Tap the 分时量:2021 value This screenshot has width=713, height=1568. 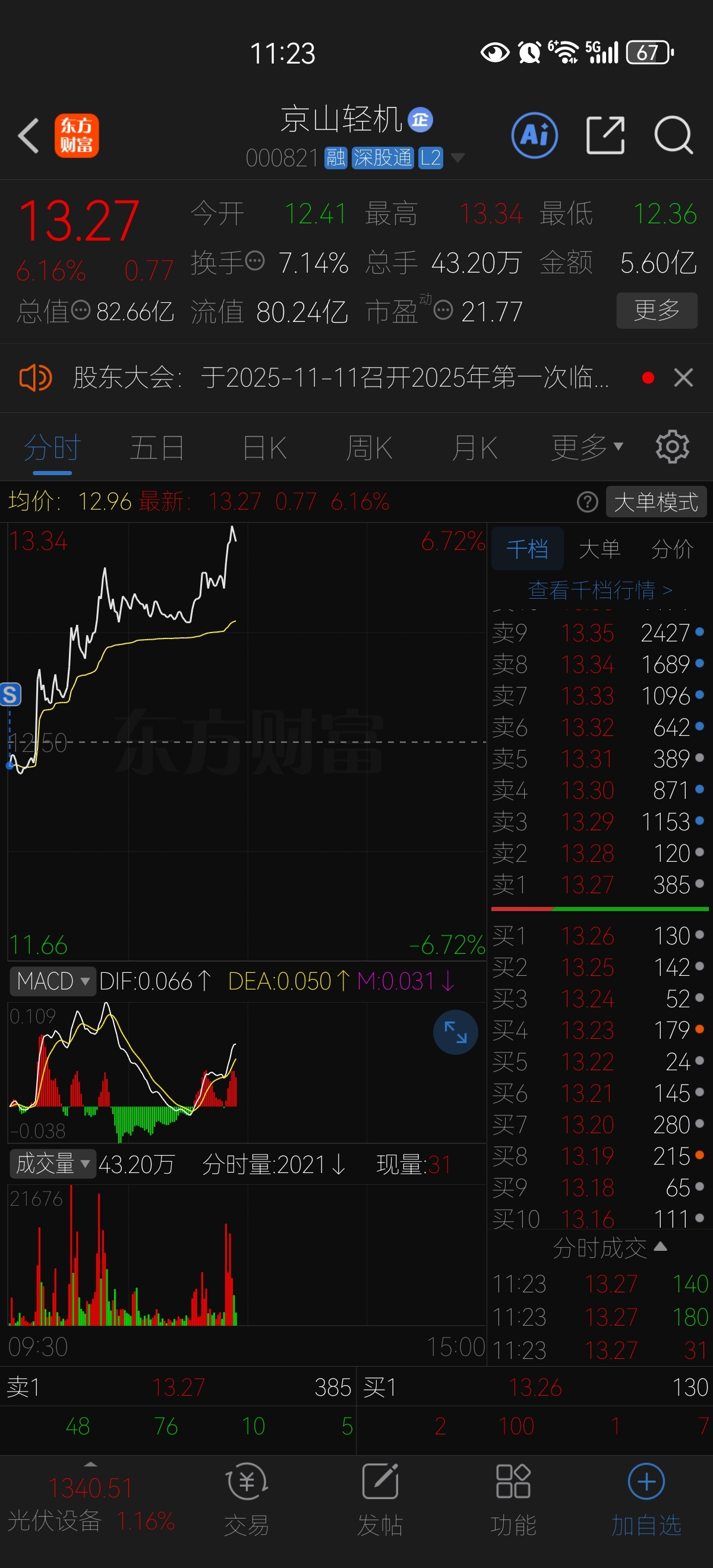274,1165
